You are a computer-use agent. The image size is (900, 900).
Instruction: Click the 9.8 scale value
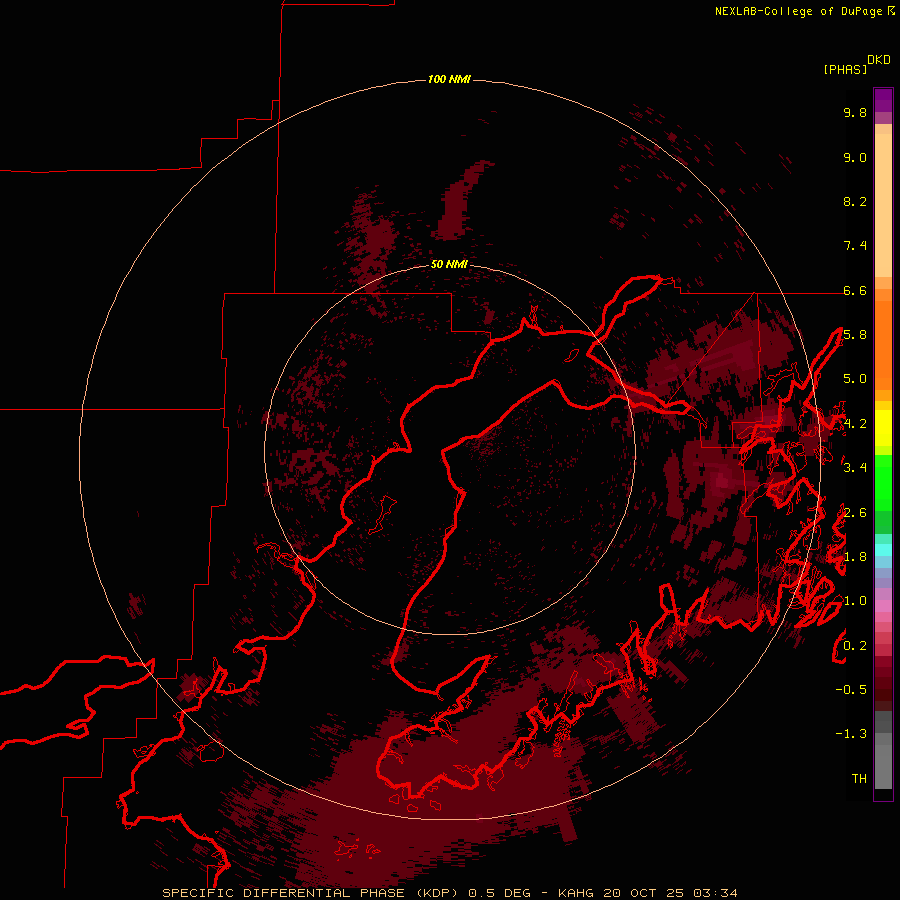(855, 112)
